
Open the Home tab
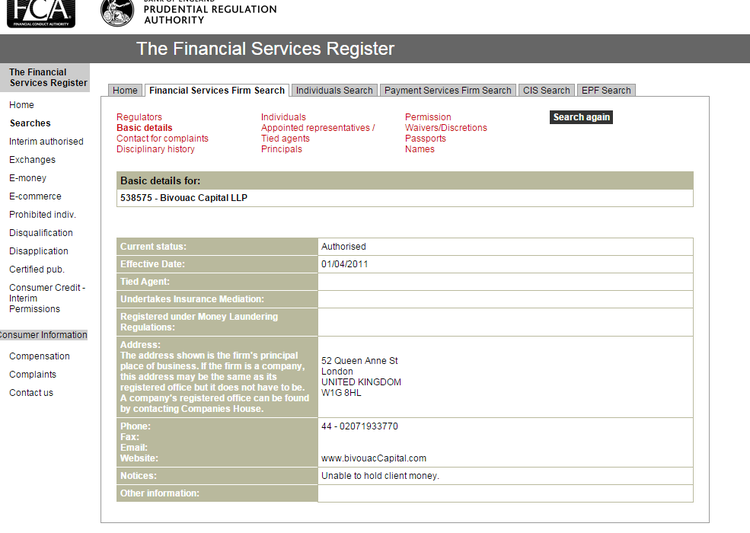point(125,90)
